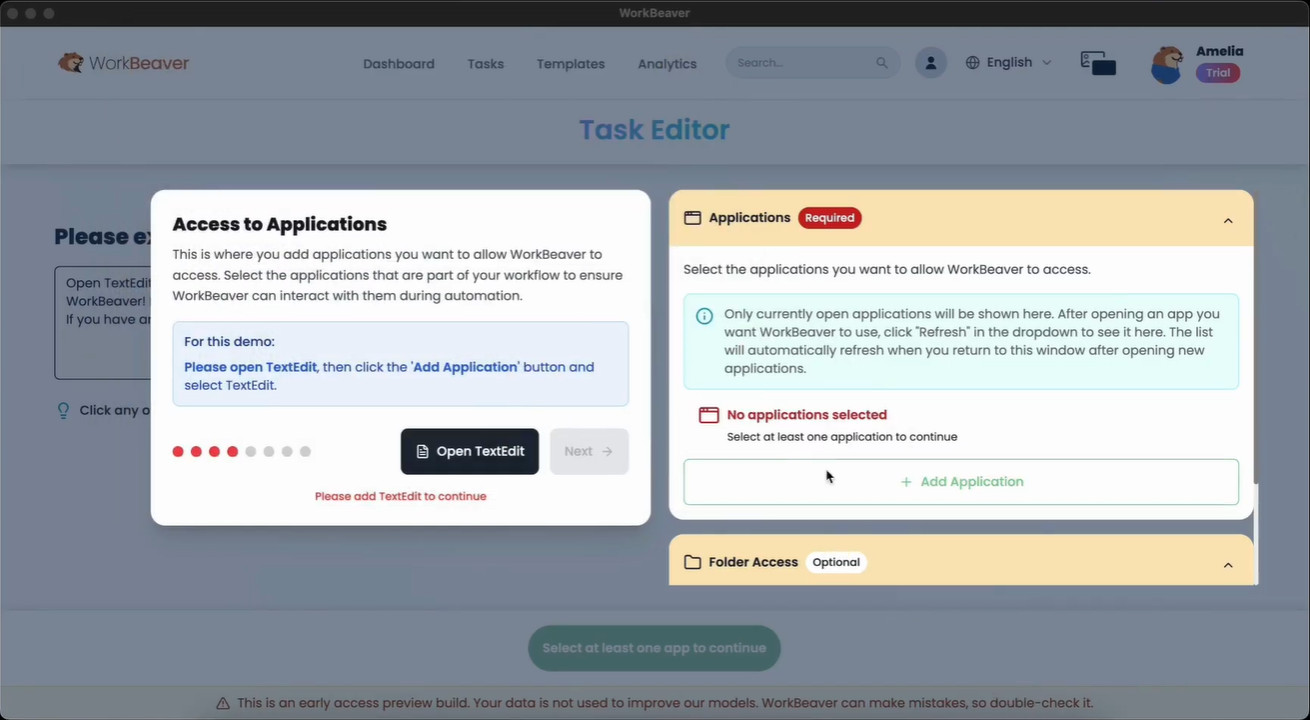This screenshot has width=1310, height=720.
Task: Click the red macOS close window button
Action: pyautogui.click(x=13, y=13)
